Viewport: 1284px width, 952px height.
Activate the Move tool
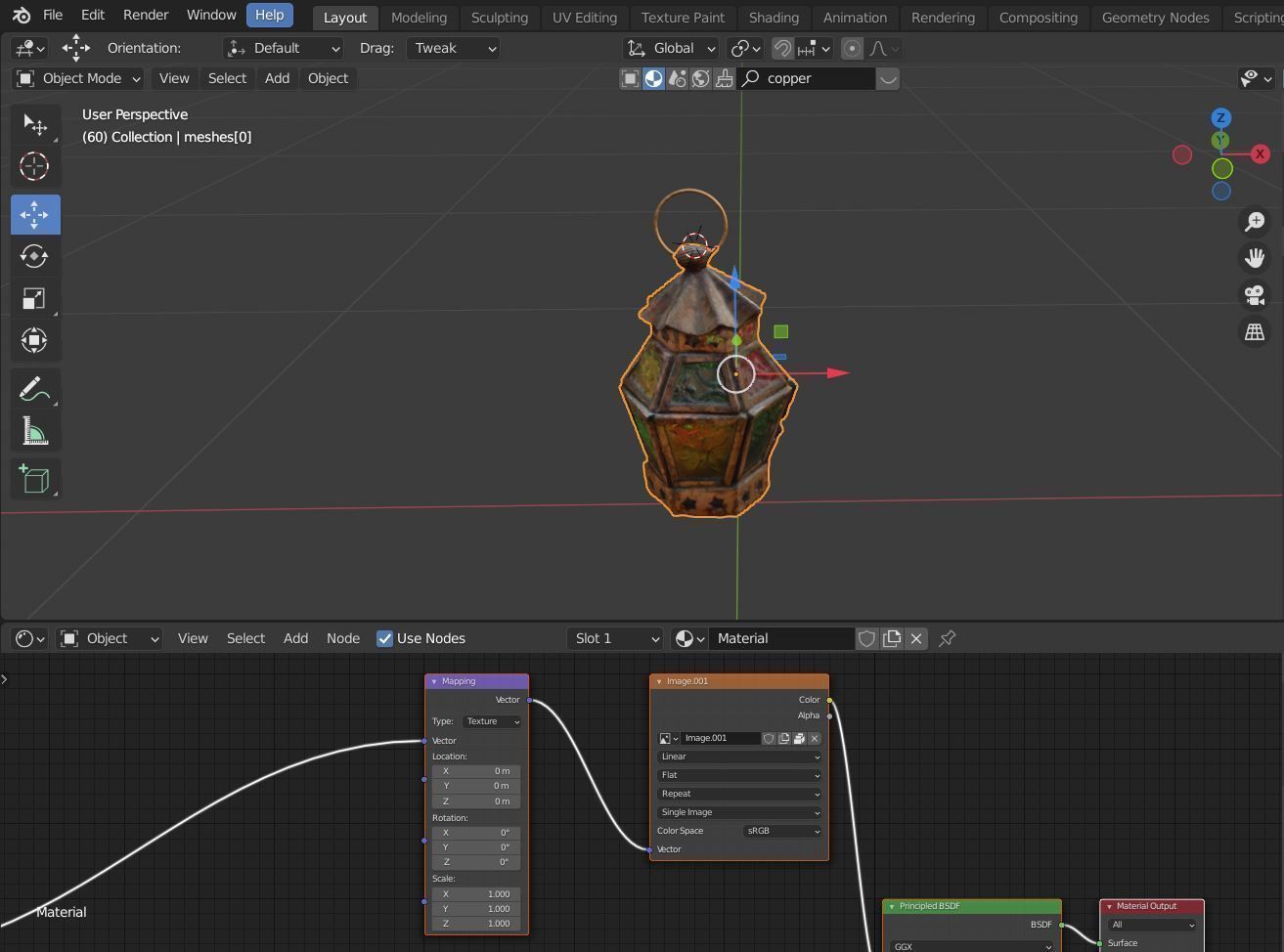[35, 214]
